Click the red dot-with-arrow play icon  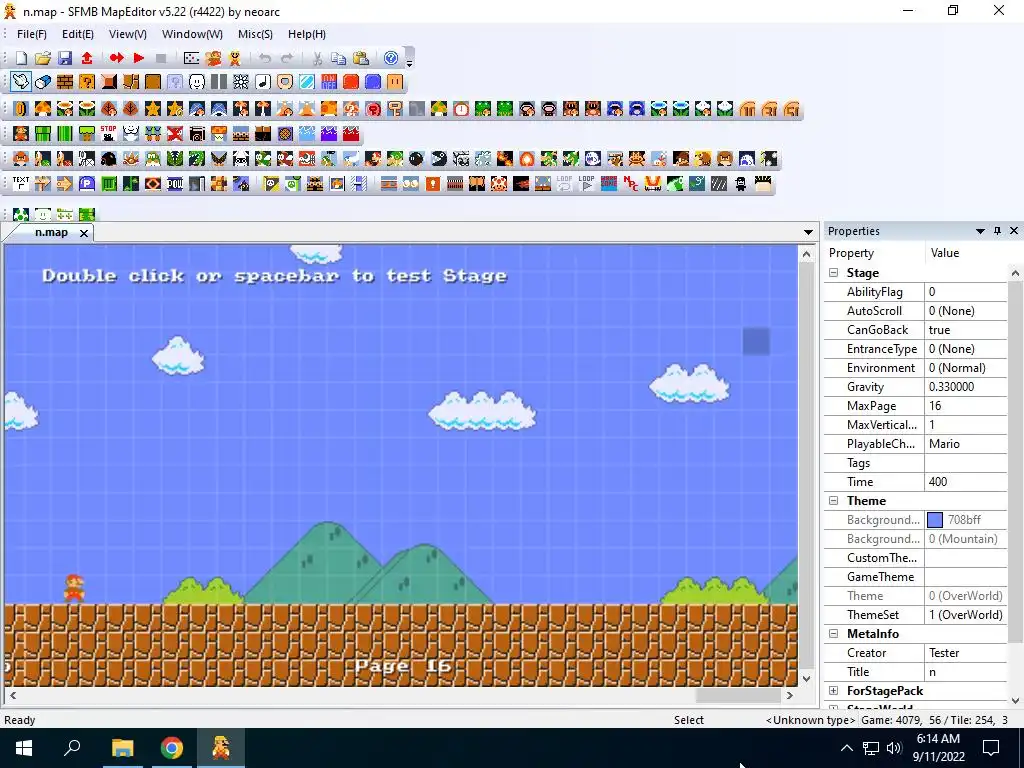click(117, 58)
